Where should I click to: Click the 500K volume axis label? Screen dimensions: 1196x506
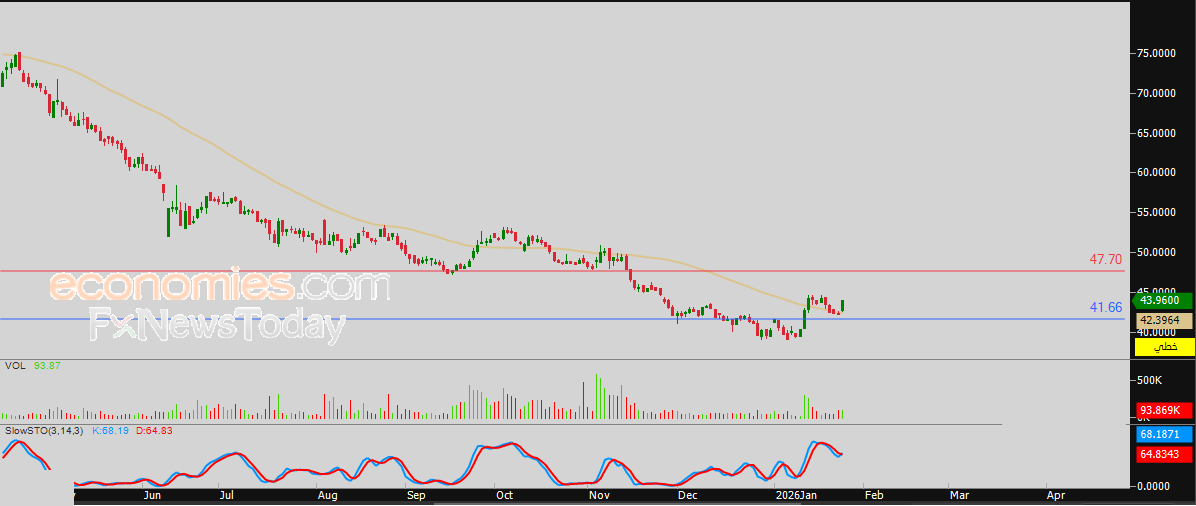(x=1148, y=381)
